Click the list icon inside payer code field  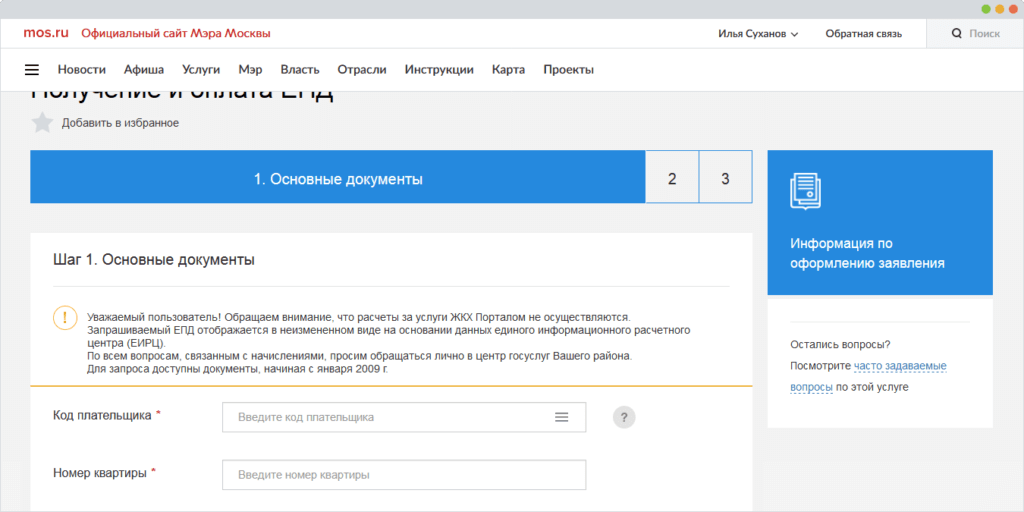tap(561, 417)
